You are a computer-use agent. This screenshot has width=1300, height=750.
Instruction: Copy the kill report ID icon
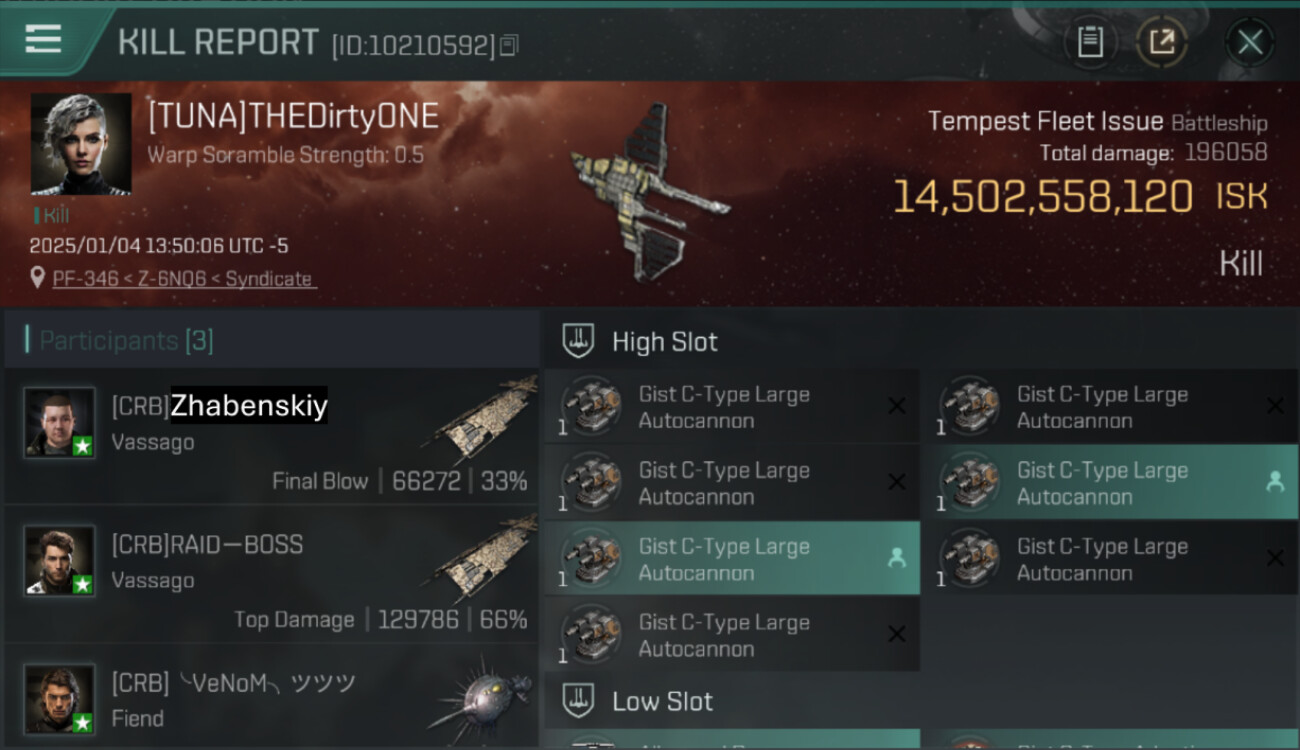pyautogui.click(x=509, y=45)
